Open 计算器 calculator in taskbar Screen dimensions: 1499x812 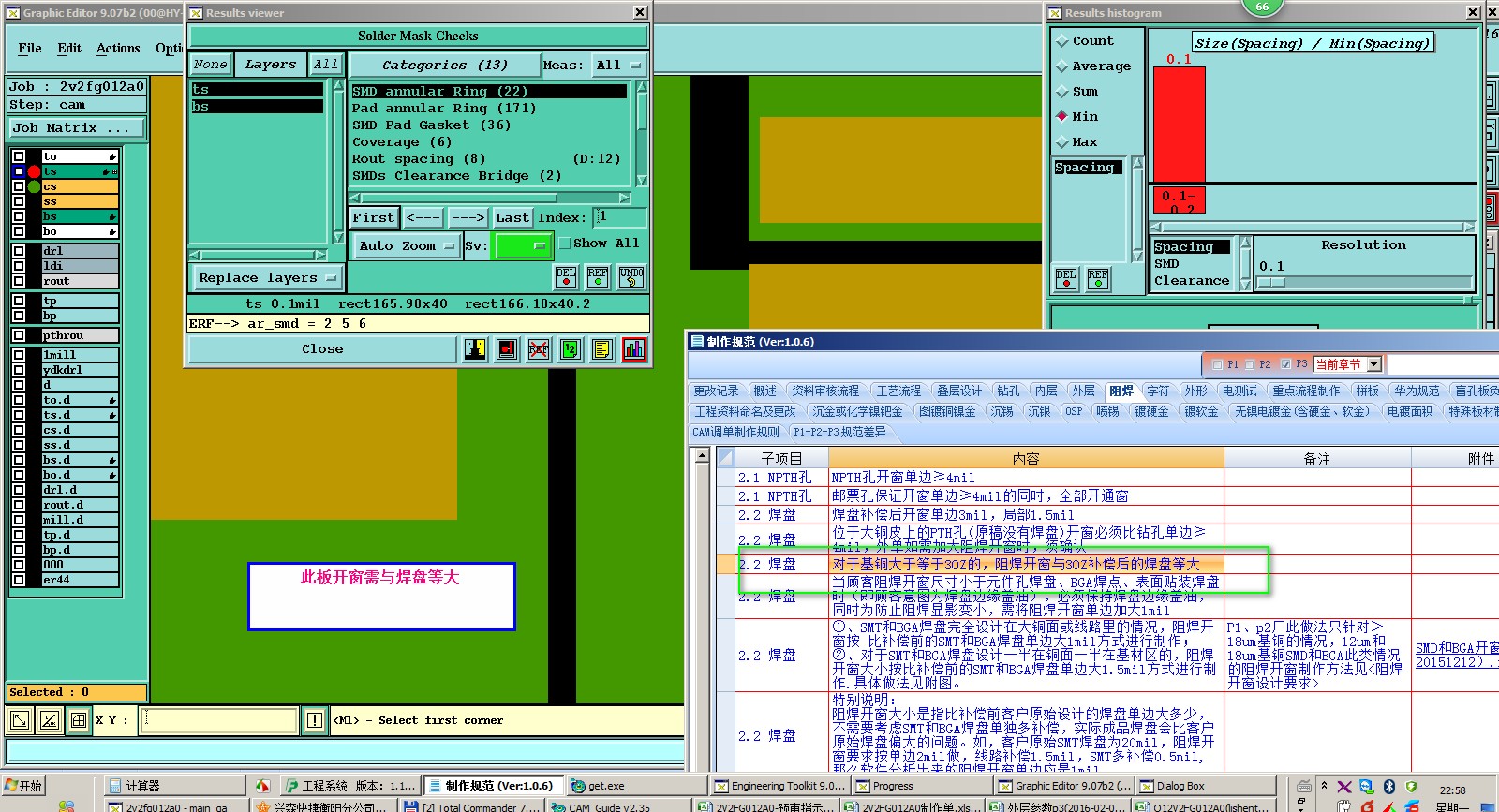[173, 786]
